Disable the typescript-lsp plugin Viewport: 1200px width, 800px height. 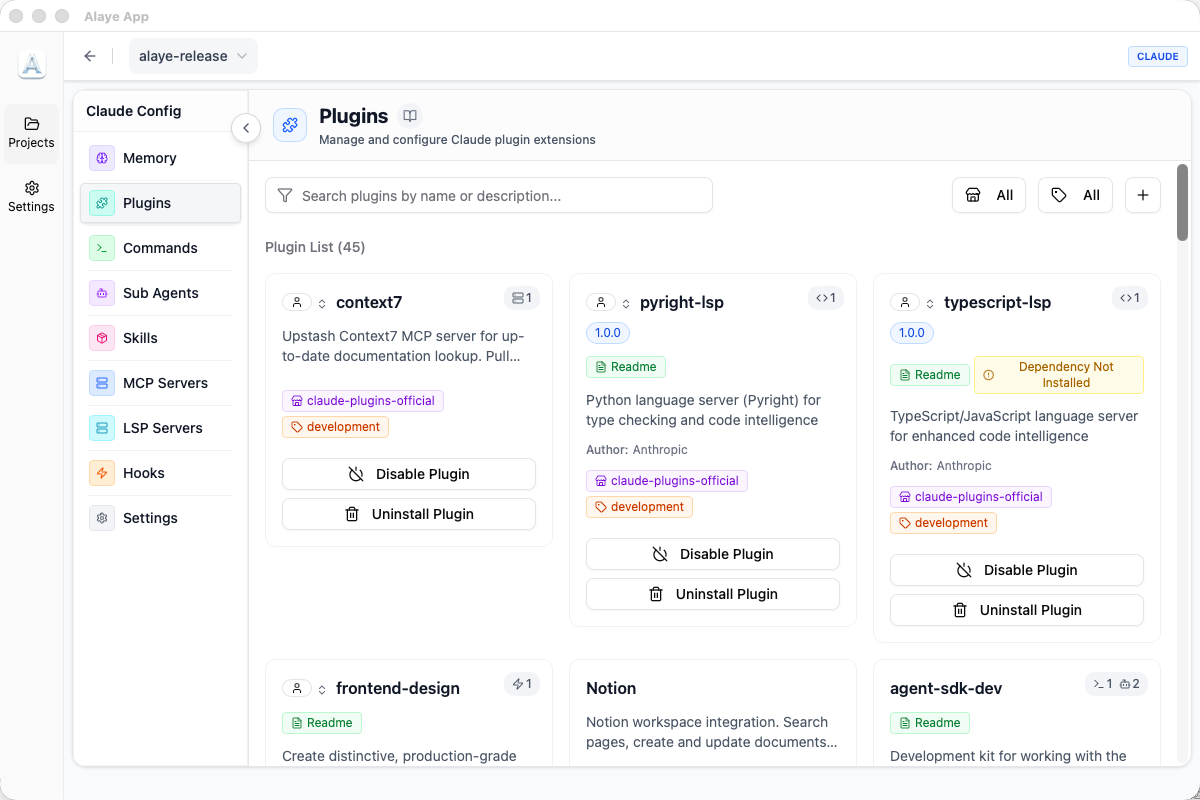1016,569
